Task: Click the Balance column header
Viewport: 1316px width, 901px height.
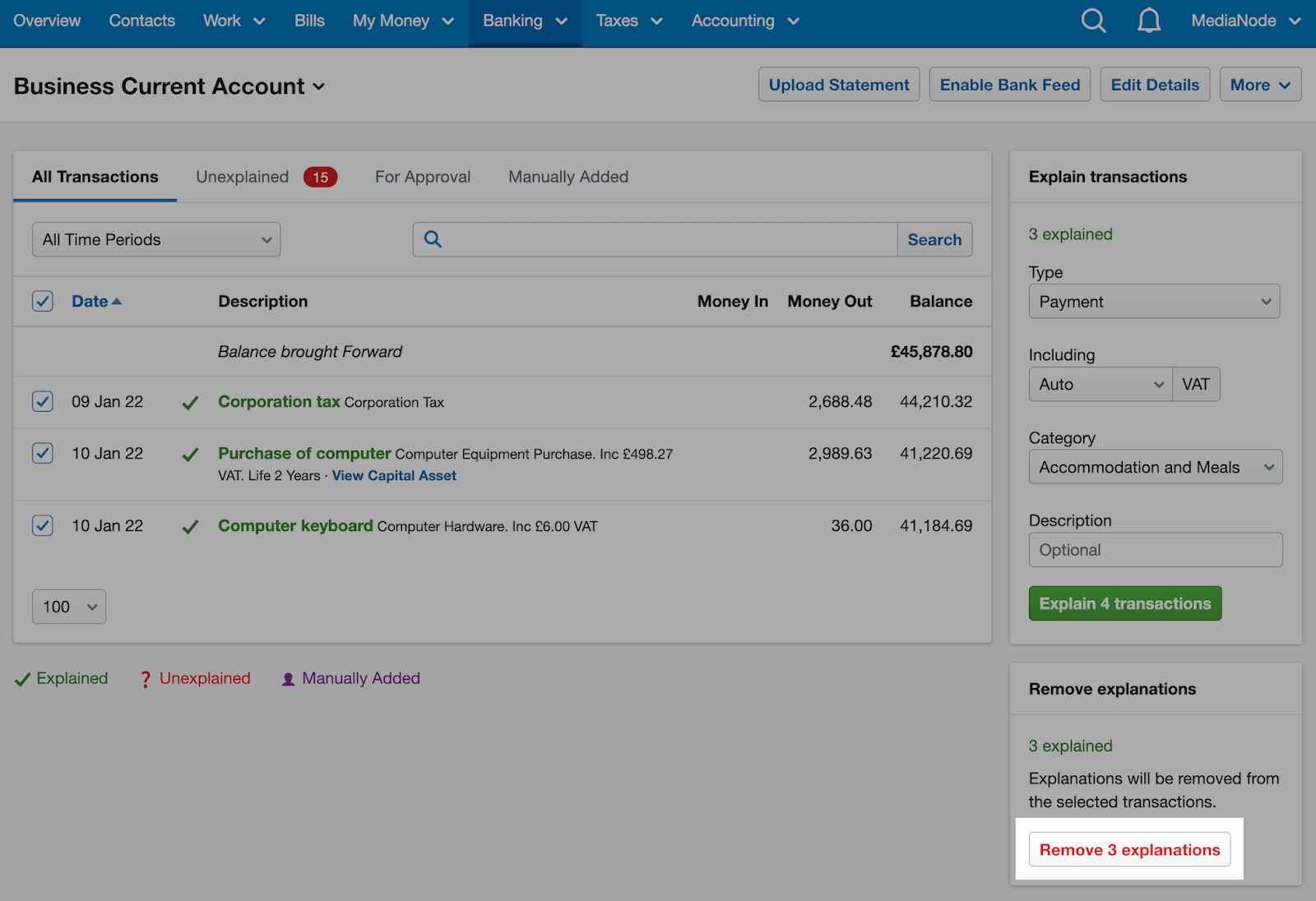Action: 941,302
